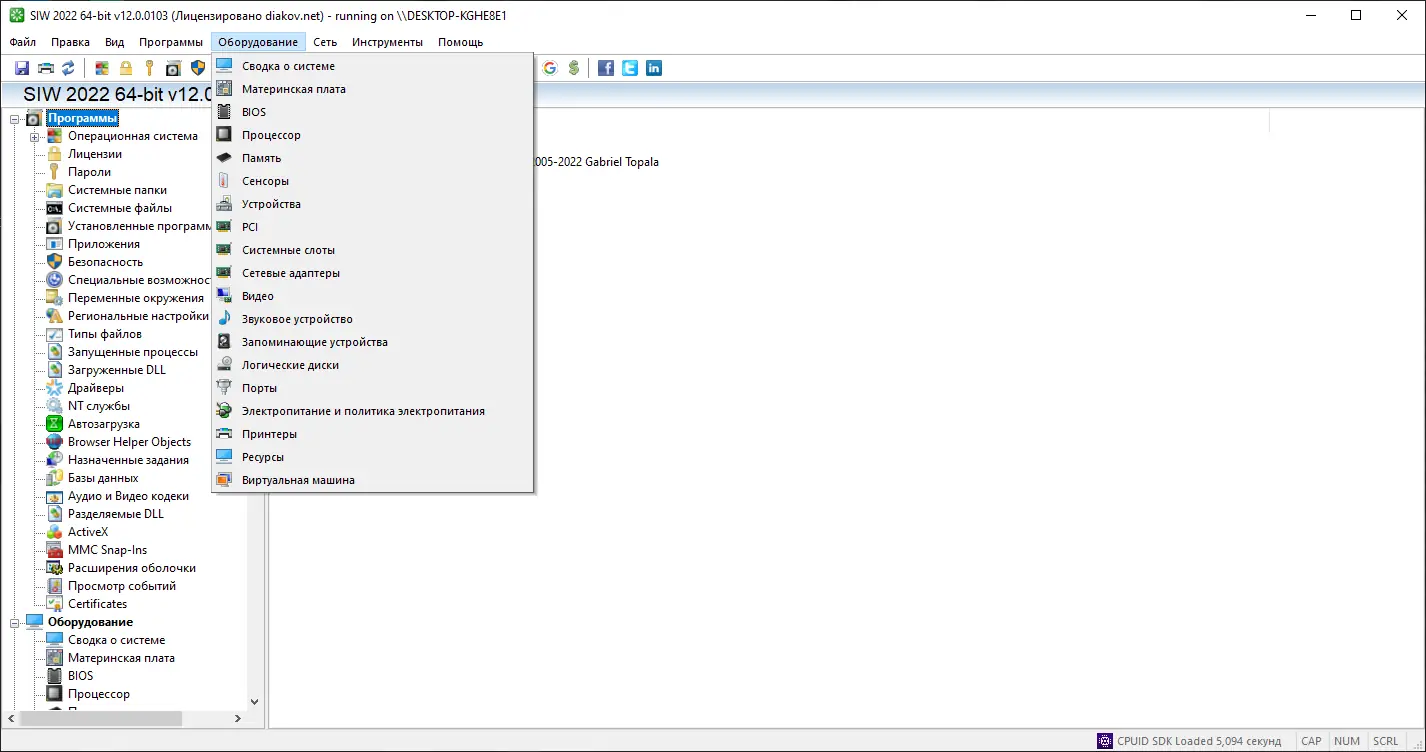The width and height of the screenshot is (1426, 752).
Task: Click the memory chip icon beside Память
Action: coord(224,158)
